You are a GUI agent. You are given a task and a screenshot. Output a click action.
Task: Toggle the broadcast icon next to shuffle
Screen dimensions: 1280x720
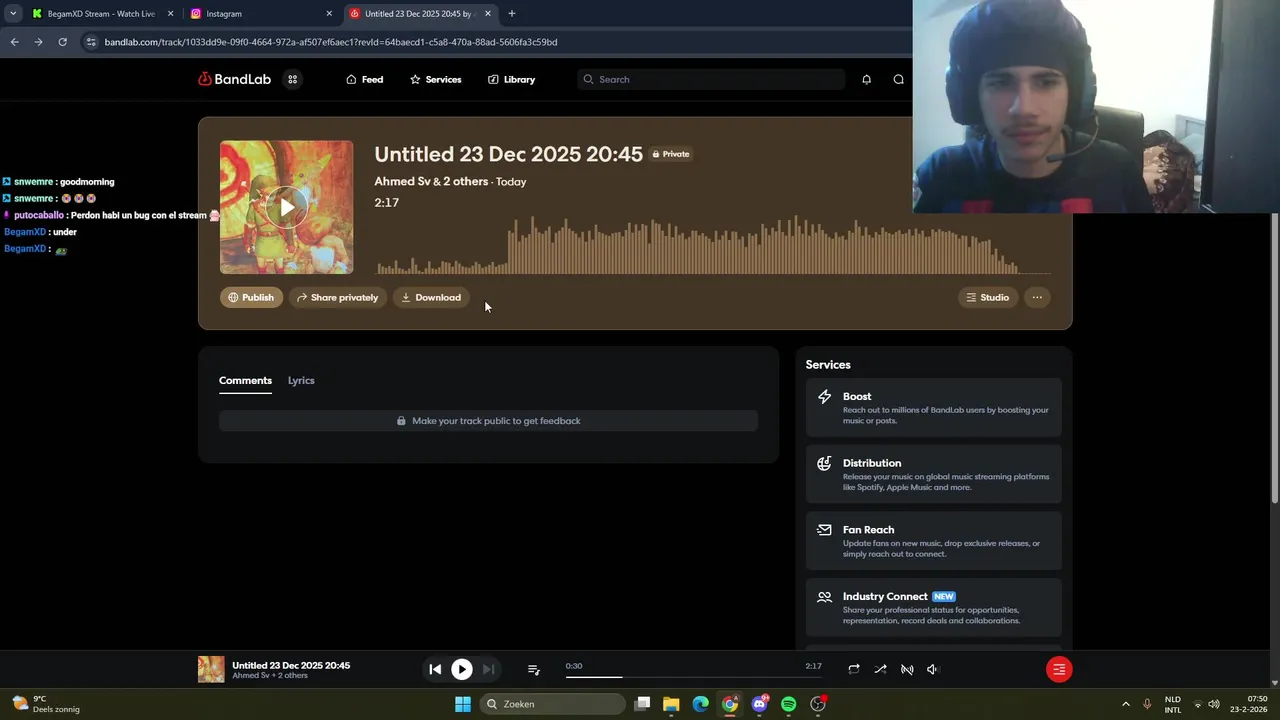coord(907,669)
